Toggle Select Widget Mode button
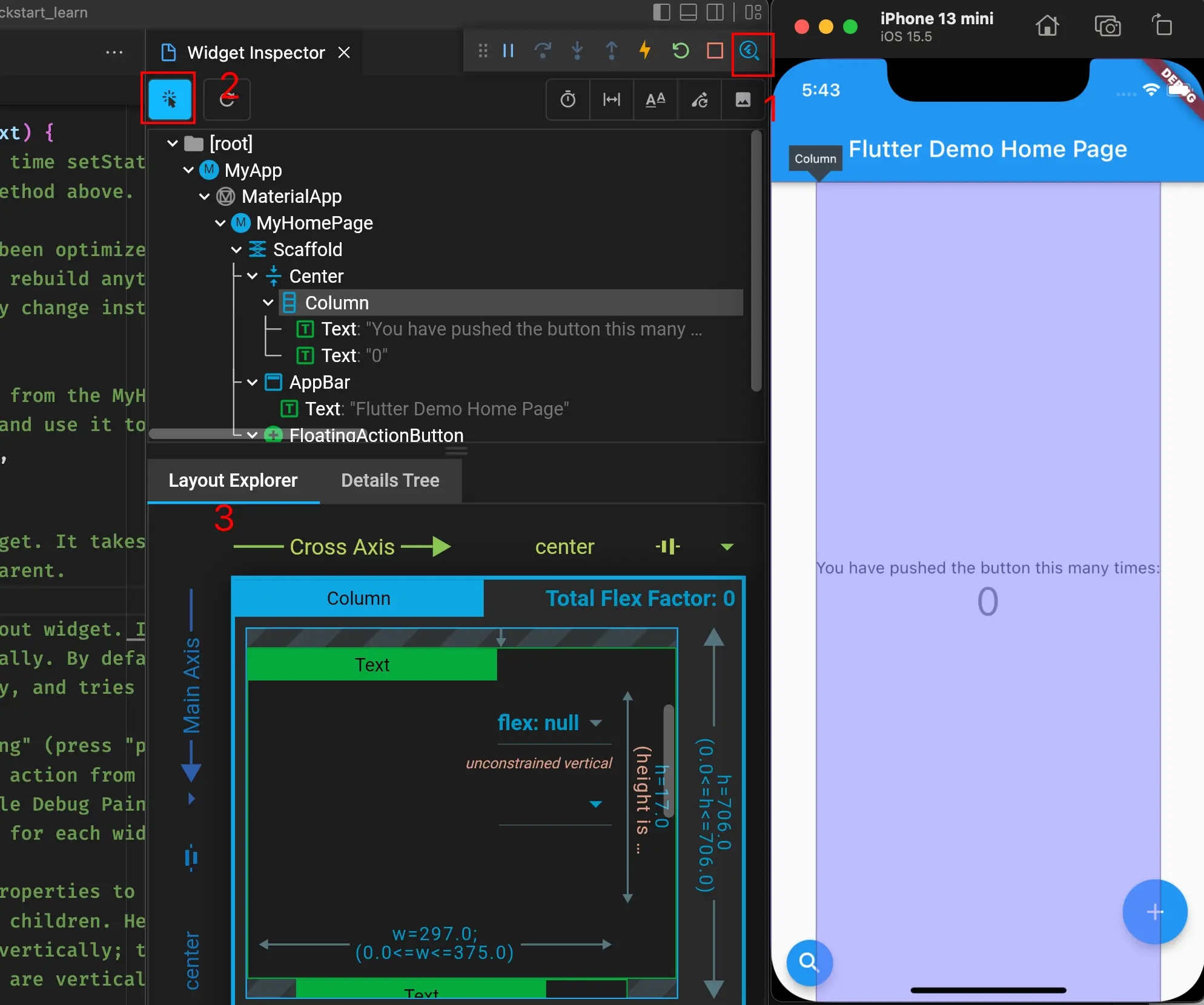Viewport: 1204px width, 1005px height. point(169,99)
